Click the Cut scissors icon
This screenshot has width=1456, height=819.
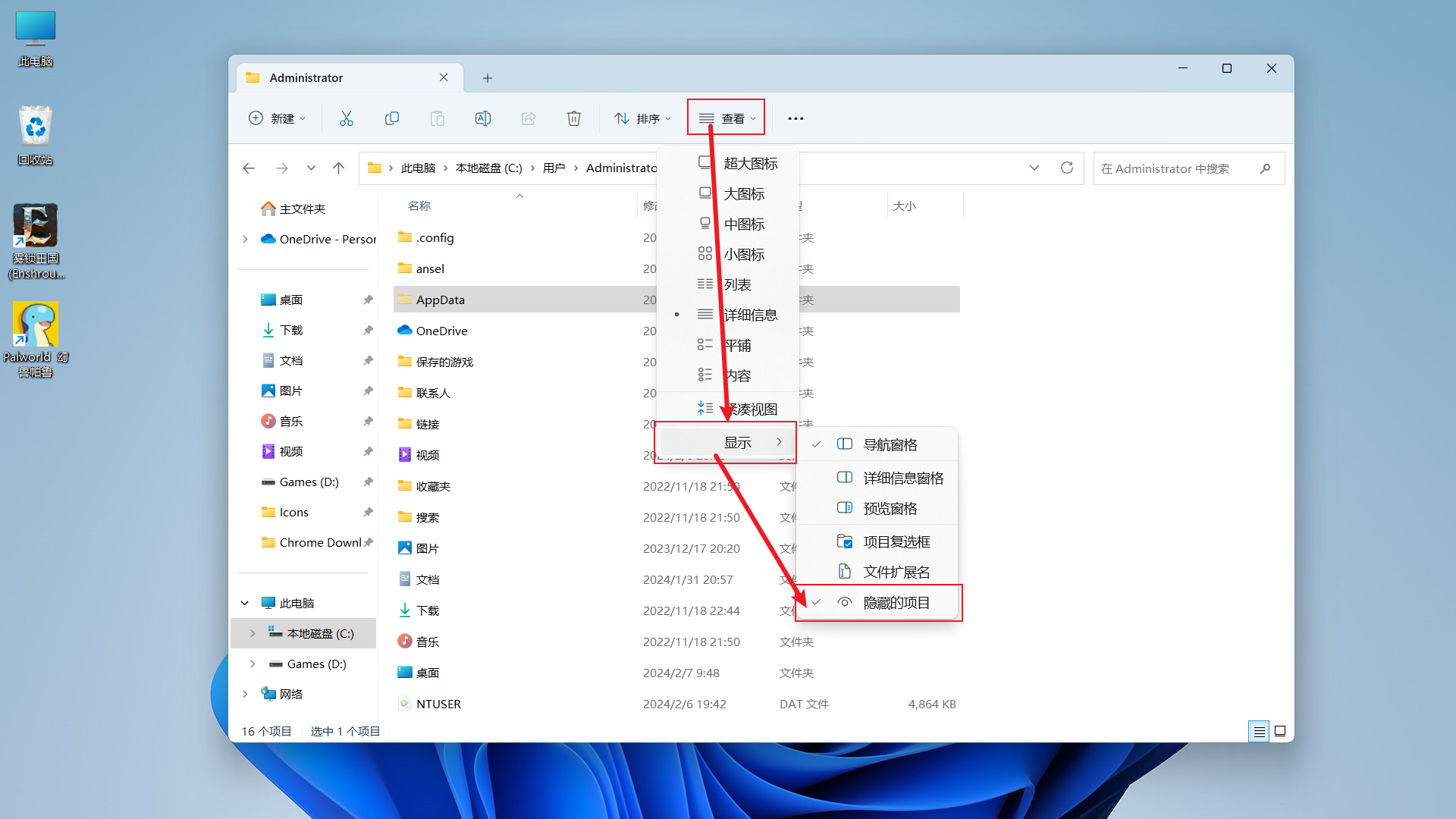click(347, 118)
